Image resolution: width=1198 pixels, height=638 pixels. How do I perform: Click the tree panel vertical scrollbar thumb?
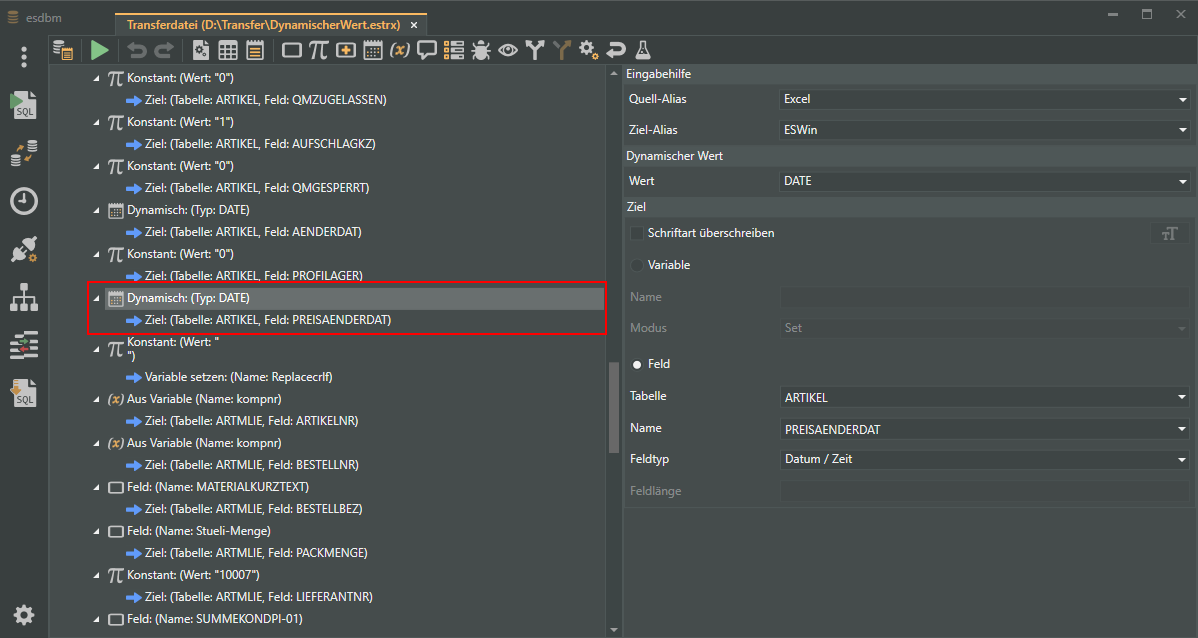pos(614,408)
